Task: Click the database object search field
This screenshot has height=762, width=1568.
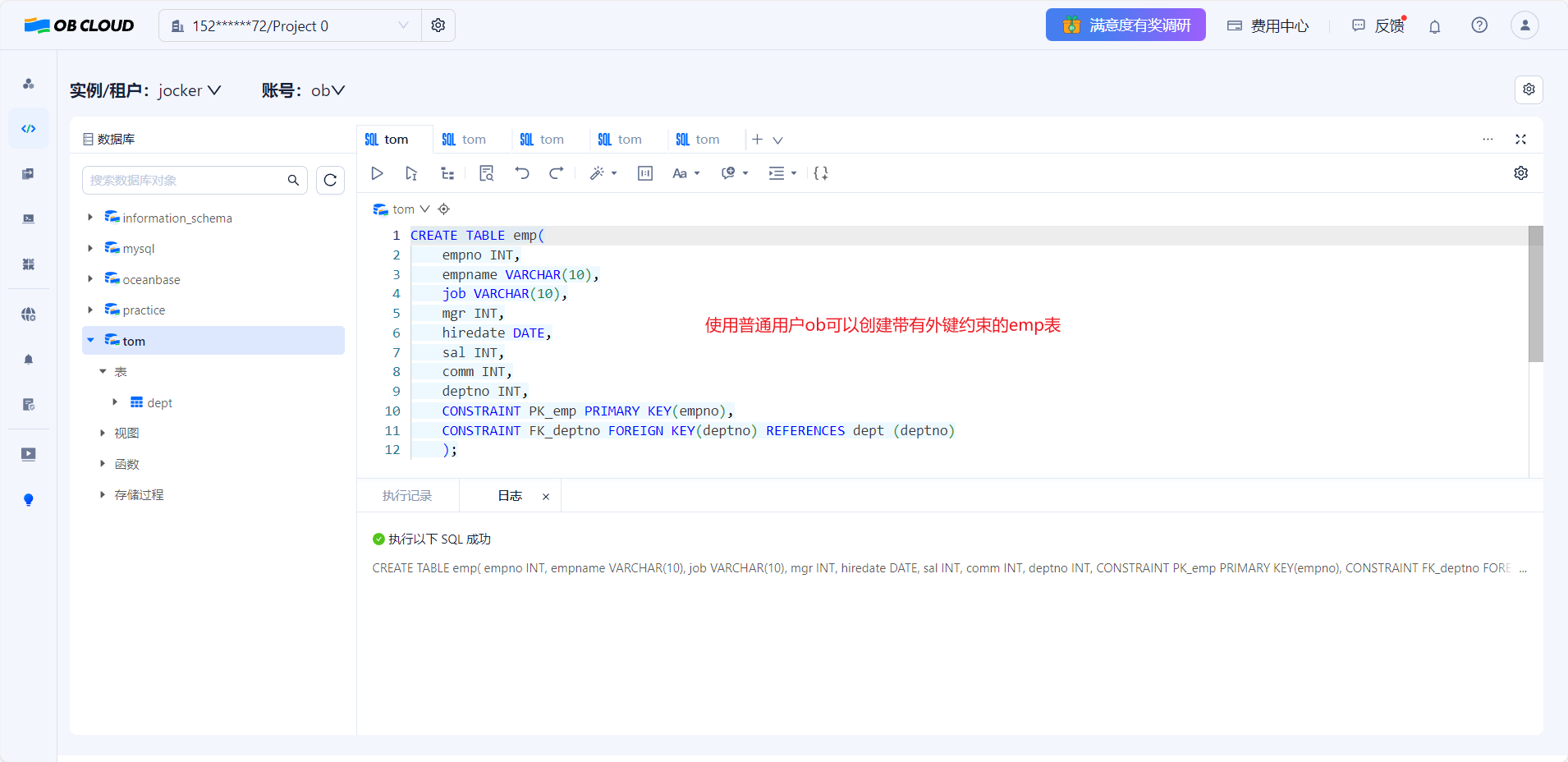Action: coord(186,181)
